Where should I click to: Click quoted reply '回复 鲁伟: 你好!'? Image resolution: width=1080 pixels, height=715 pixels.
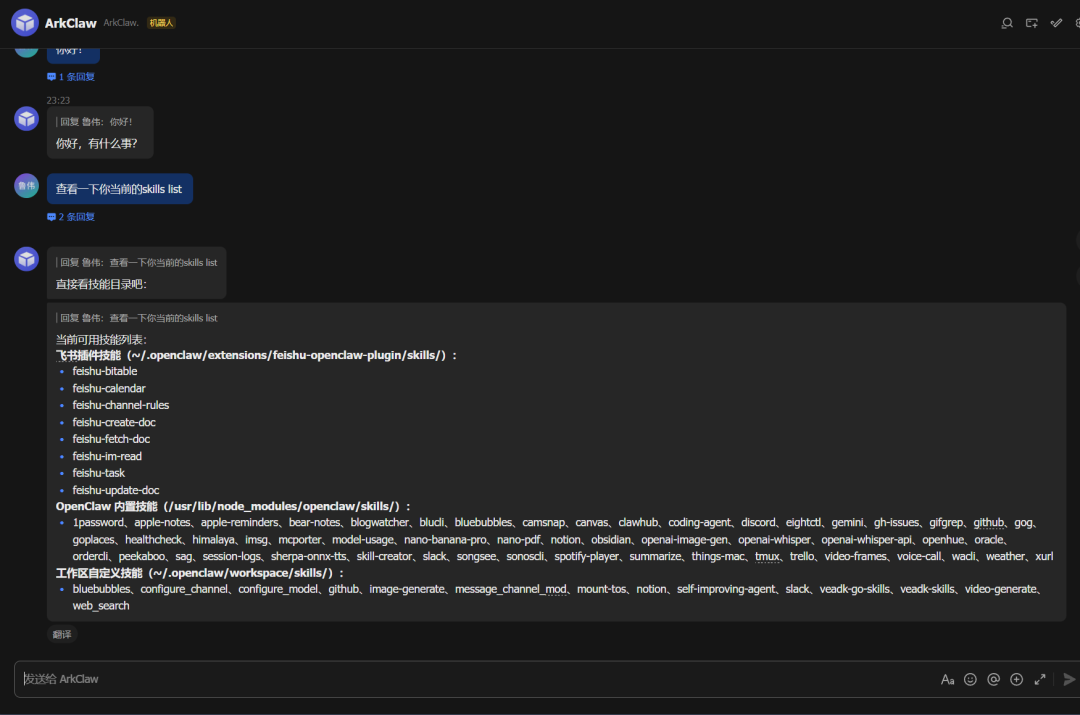pyautogui.click(x=95, y=122)
